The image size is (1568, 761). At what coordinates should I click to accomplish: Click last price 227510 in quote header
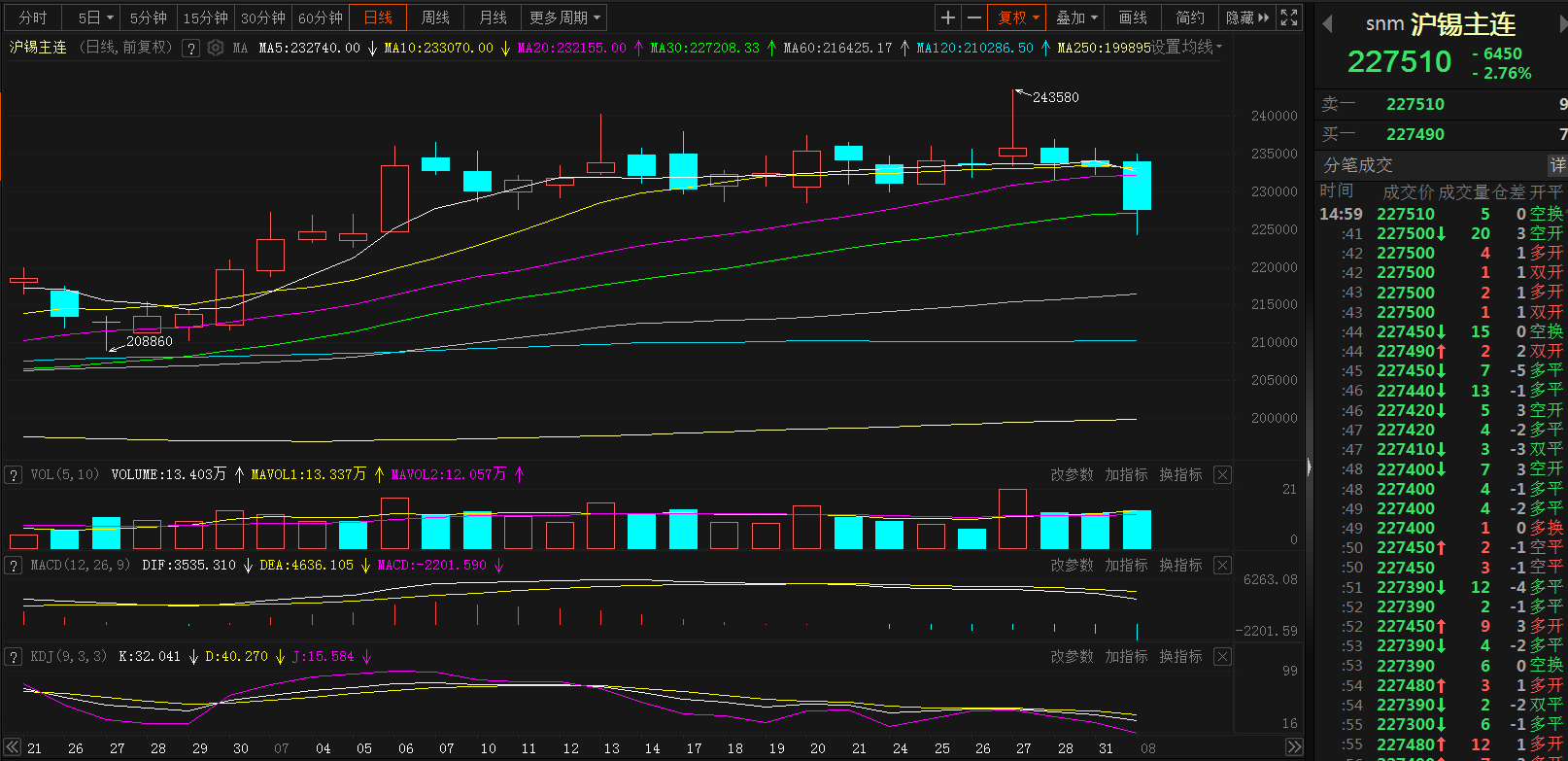(x=1399, y=62)
